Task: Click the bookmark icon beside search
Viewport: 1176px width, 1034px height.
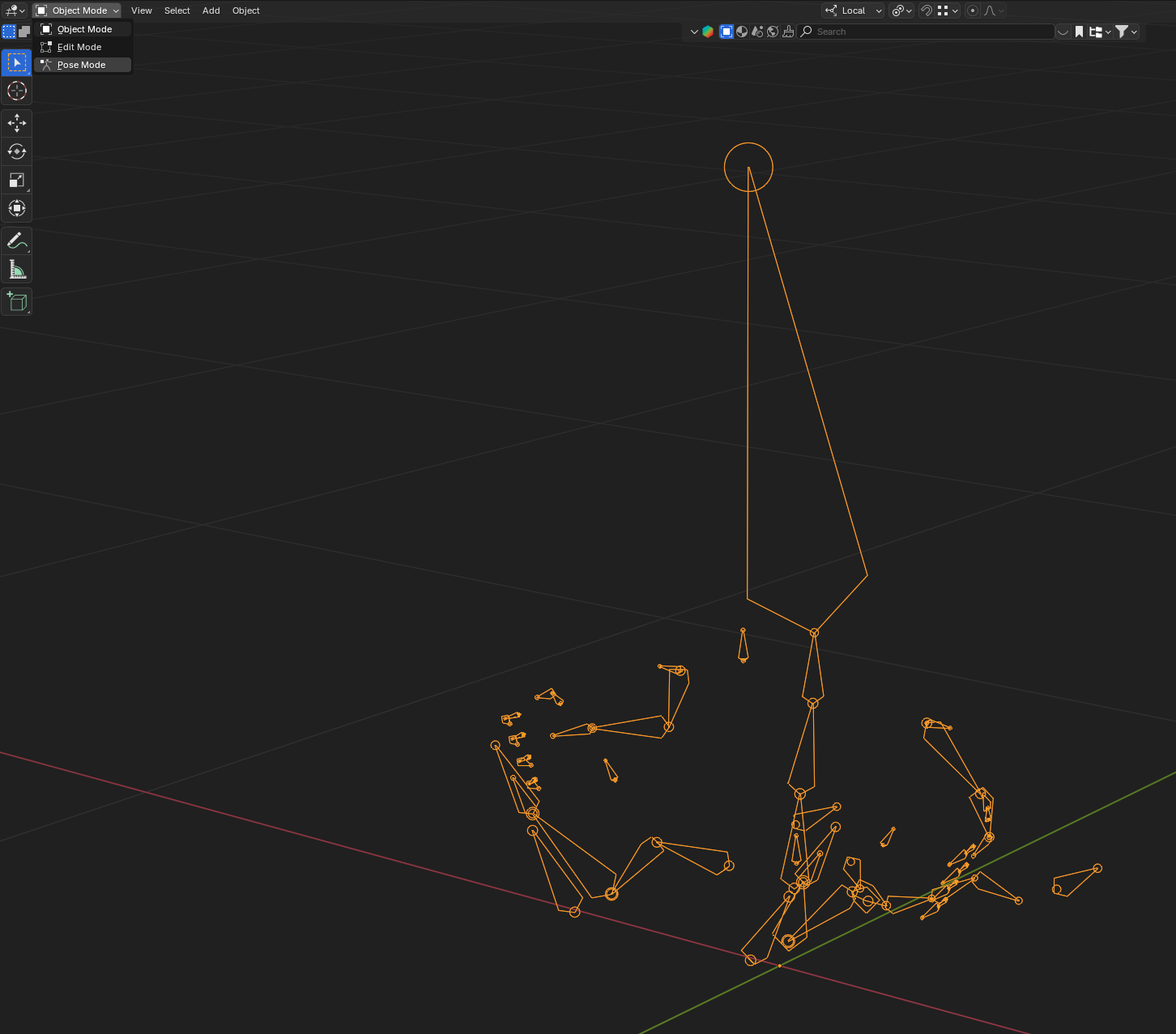Action: coord(1079,32)
